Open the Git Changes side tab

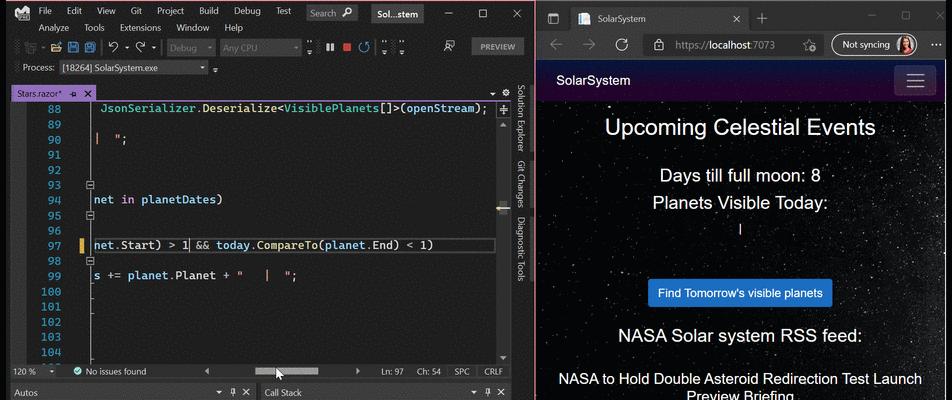click(520, 184)
